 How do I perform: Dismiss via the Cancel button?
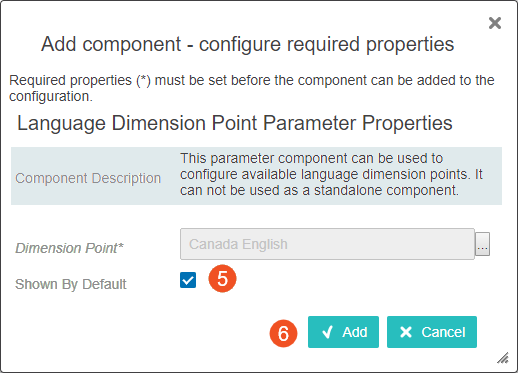432,332
